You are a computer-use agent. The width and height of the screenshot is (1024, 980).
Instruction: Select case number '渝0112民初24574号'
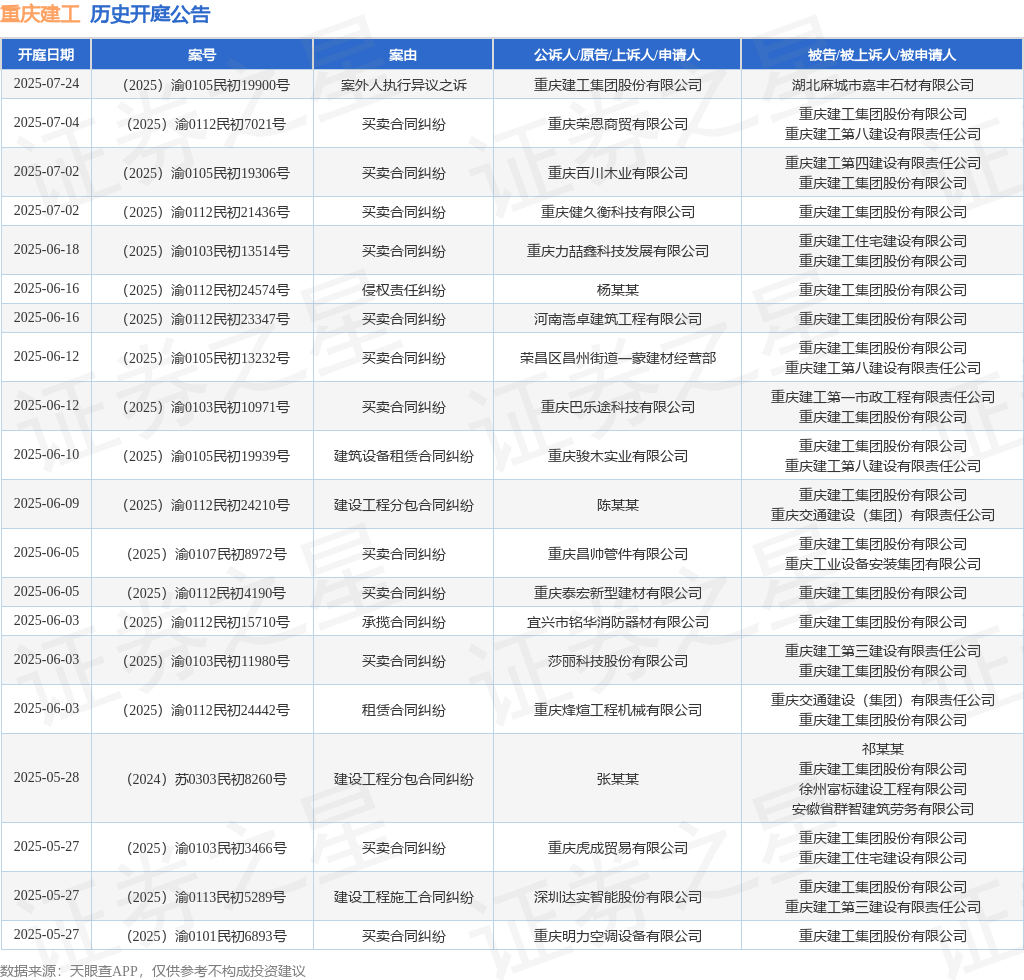pyautogui.click(x=230, y=290)
